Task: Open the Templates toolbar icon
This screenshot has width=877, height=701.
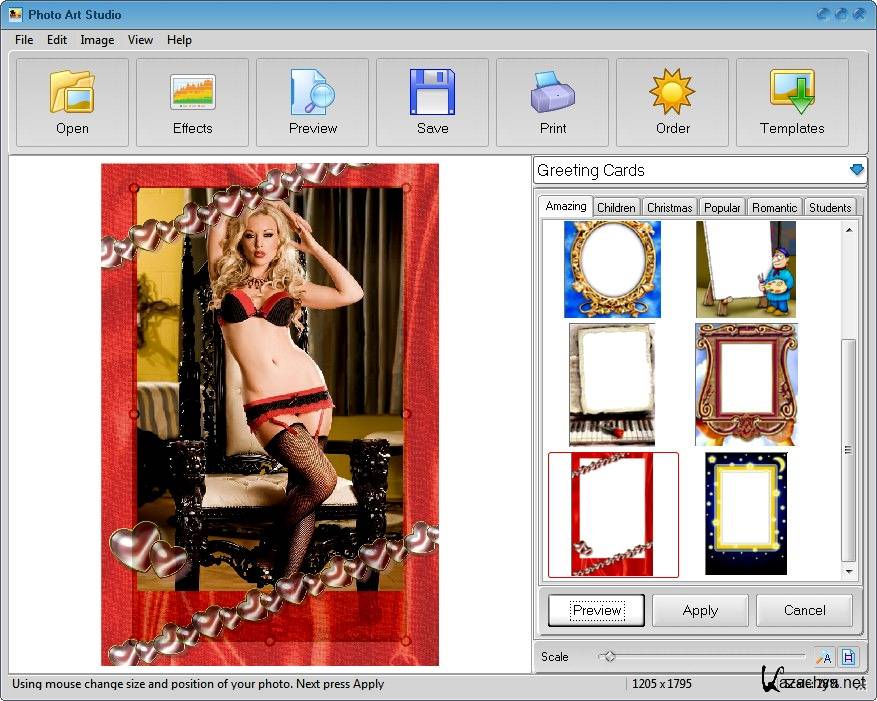Action: point(792,92)
